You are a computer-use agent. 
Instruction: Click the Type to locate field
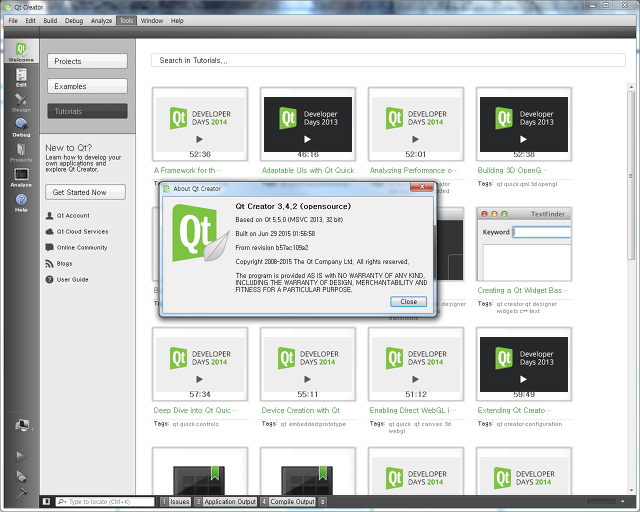tap(105, 501)
